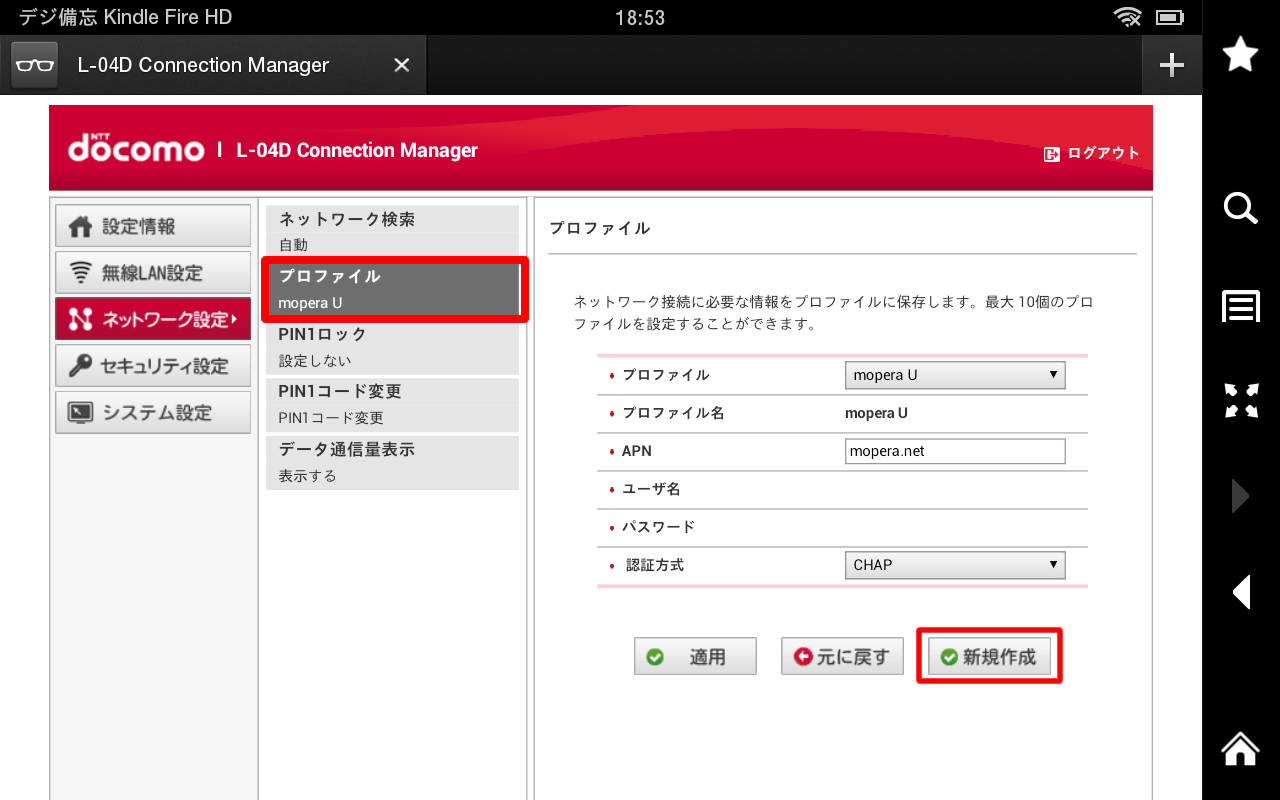Tap the bookmark star icon
Viewport: 1280px width, 800px height.
[x=1240, y=54]
